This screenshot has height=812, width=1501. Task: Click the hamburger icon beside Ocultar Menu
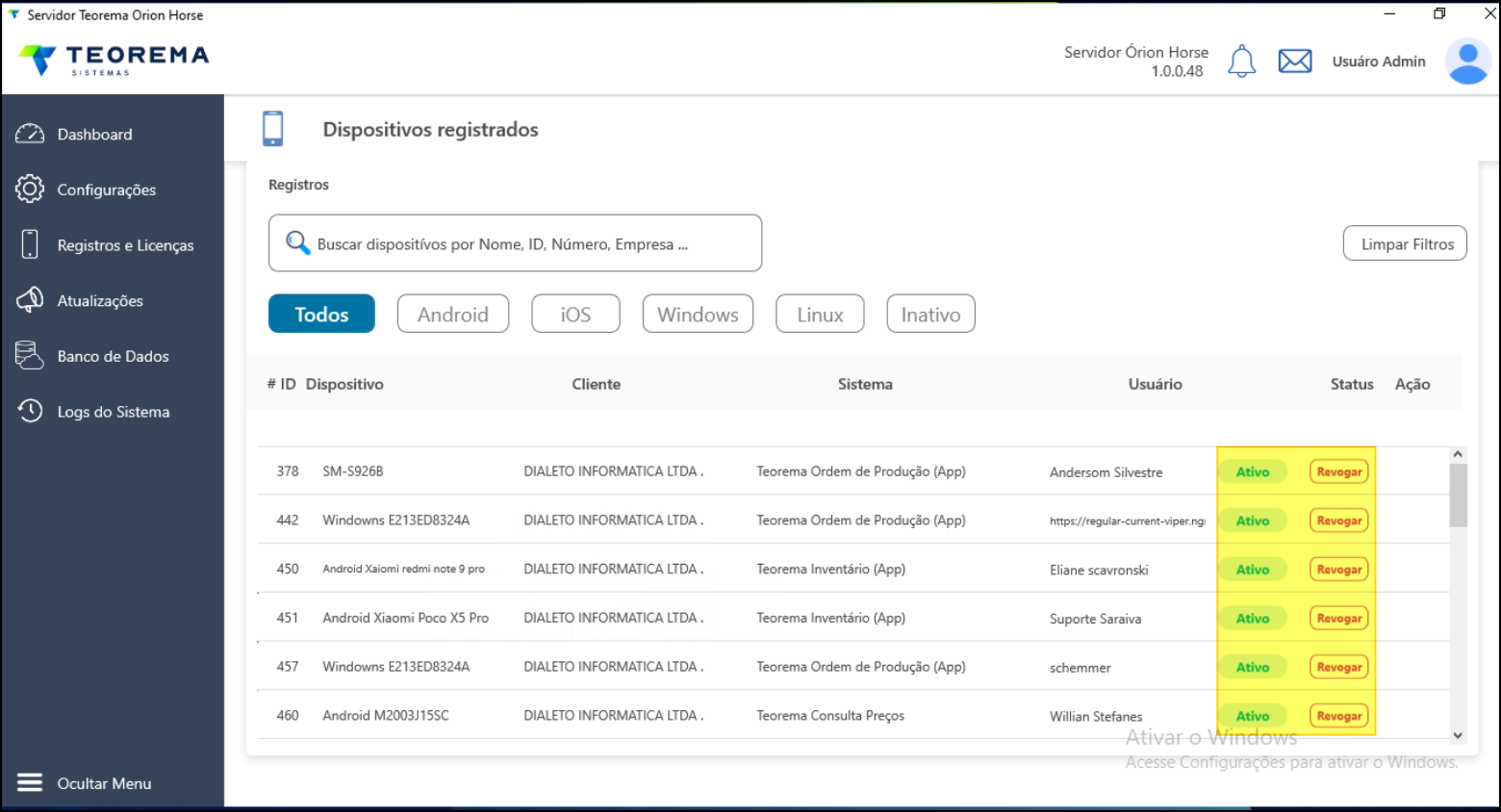pyautogui.click(x=30, y=783)
